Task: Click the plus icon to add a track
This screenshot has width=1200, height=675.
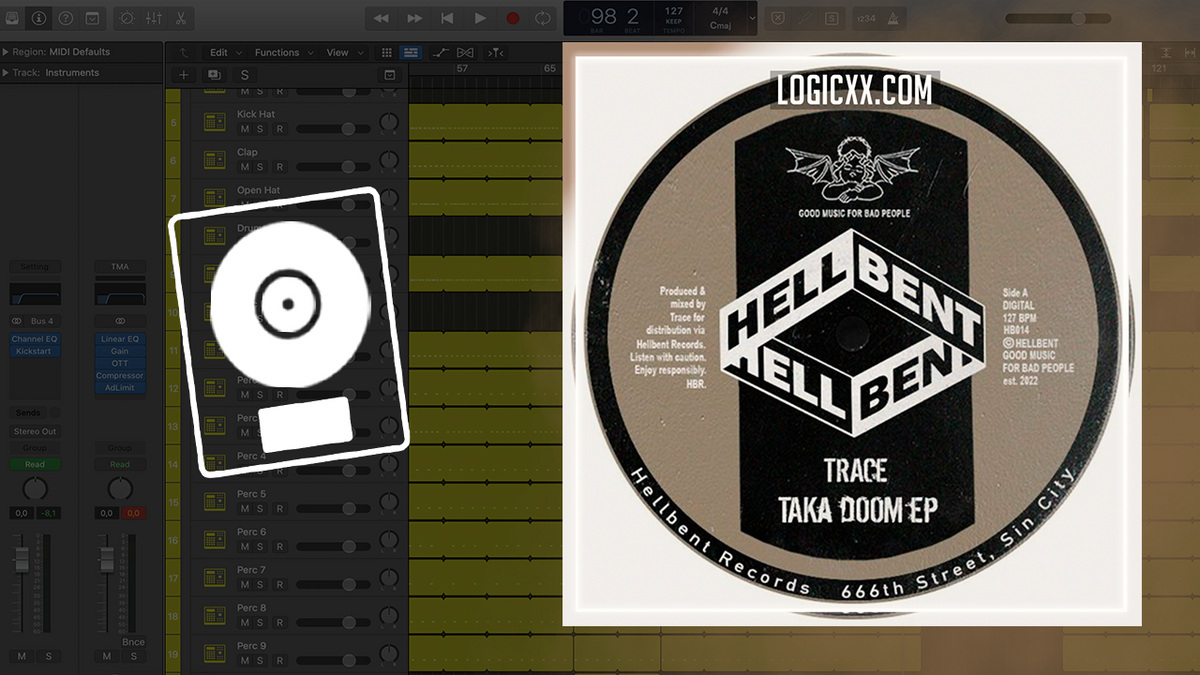Action: 184,74
